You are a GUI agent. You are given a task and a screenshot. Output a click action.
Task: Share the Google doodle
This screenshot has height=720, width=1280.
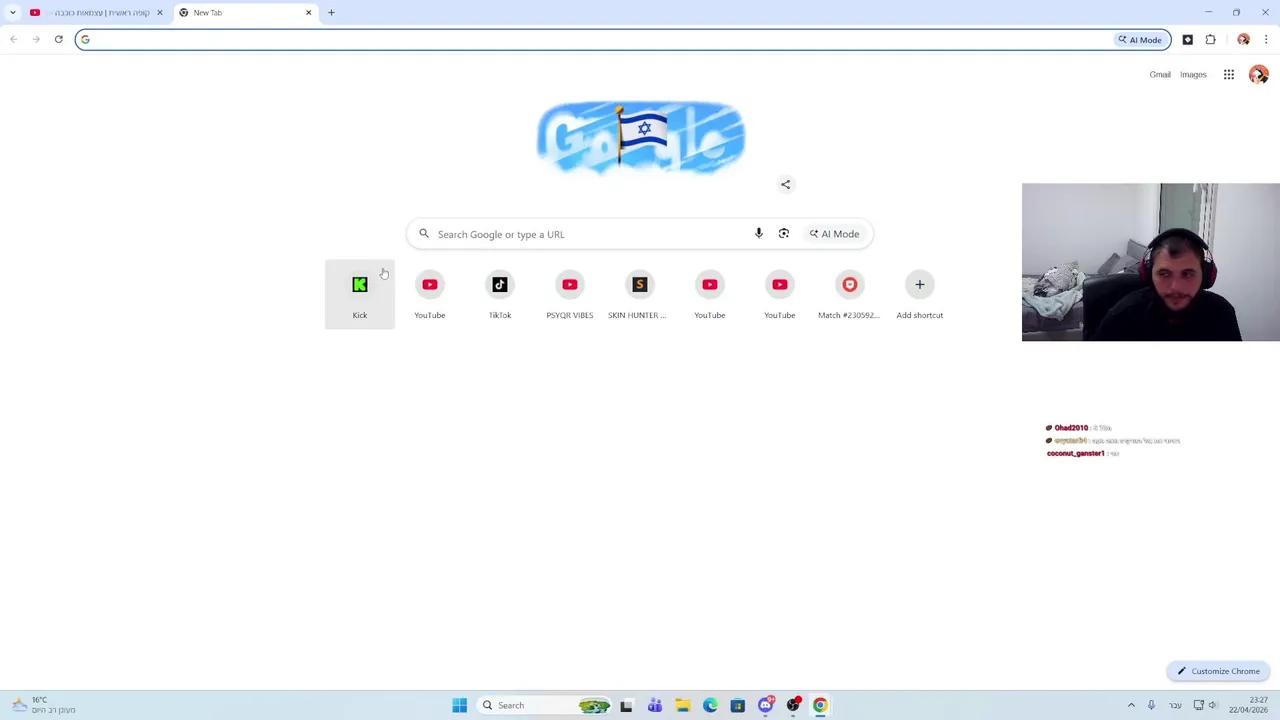pyautogui.click(x=786, y=184)
